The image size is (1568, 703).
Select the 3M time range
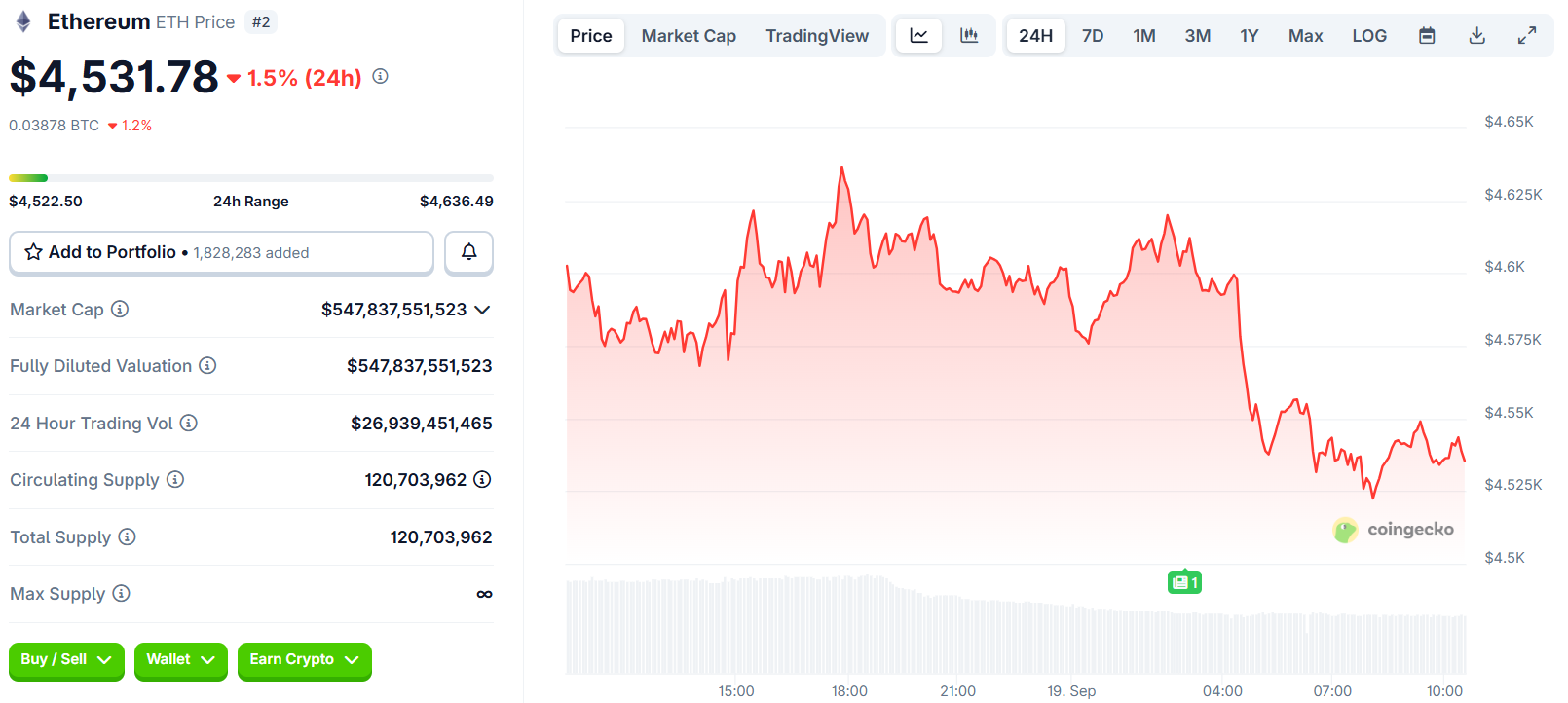tap(1198, 36)
